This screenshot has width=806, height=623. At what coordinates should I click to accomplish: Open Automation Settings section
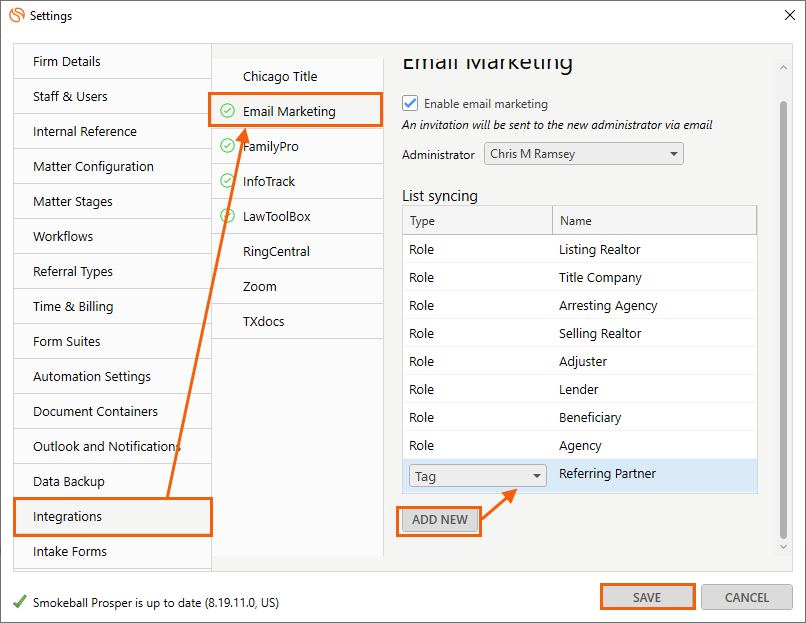pyautogui.click(x=113, y=376)
